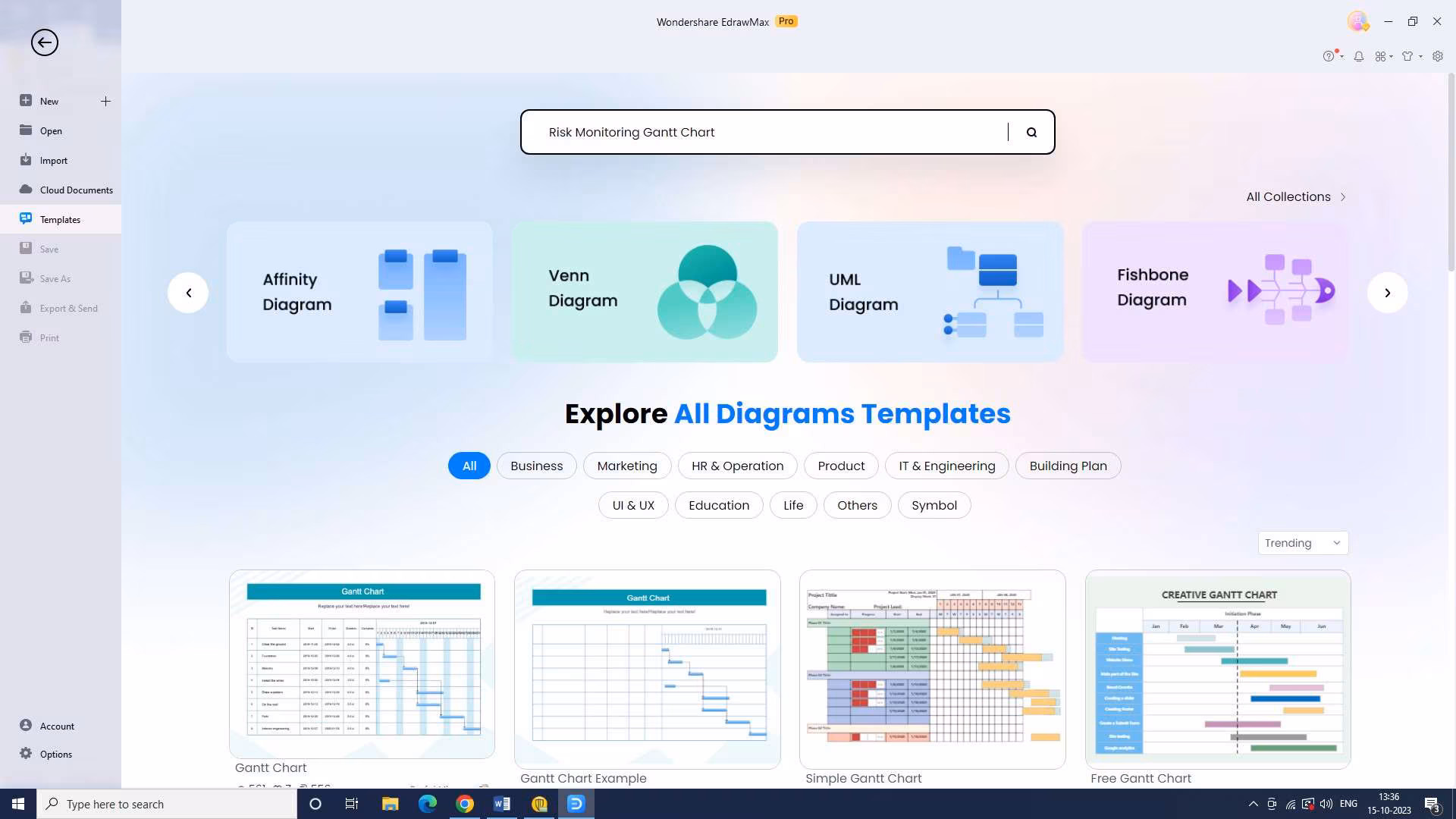
Task: Click the Venn Diagram collection card
Action: [x=645, y=292]
